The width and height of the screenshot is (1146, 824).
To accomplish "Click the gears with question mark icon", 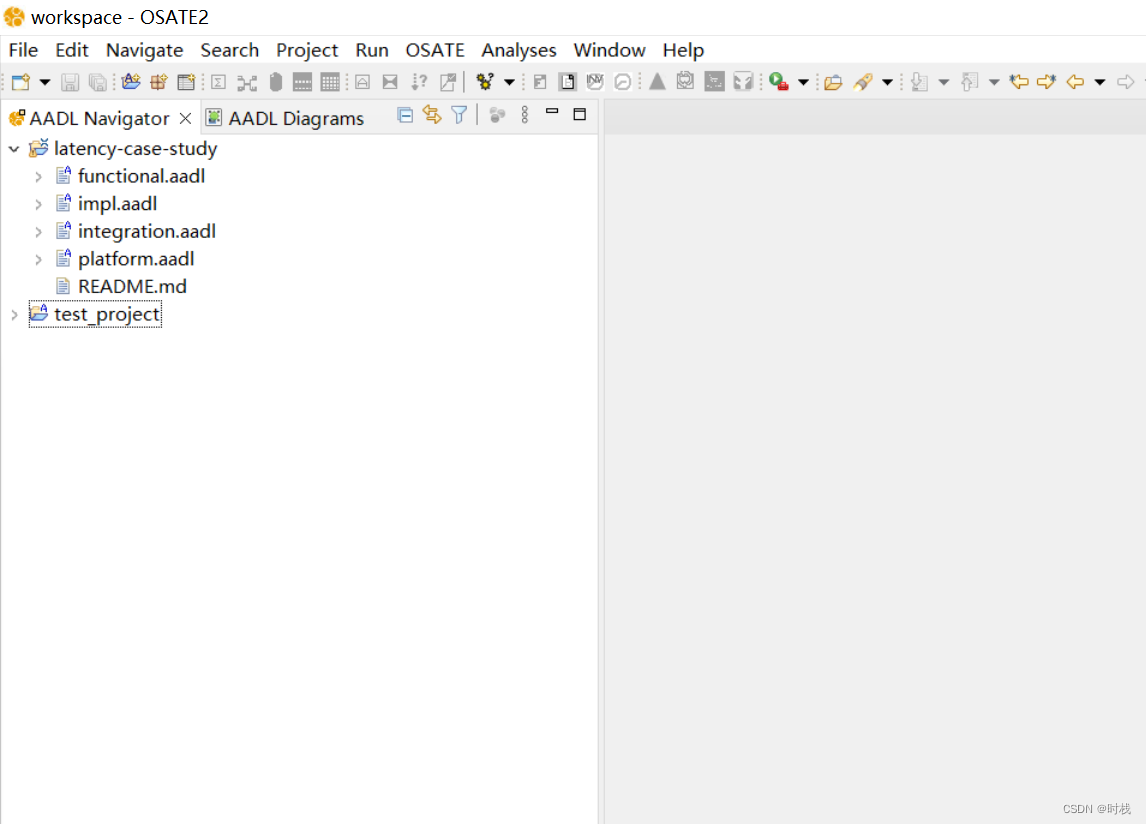I will click(485, 82).
